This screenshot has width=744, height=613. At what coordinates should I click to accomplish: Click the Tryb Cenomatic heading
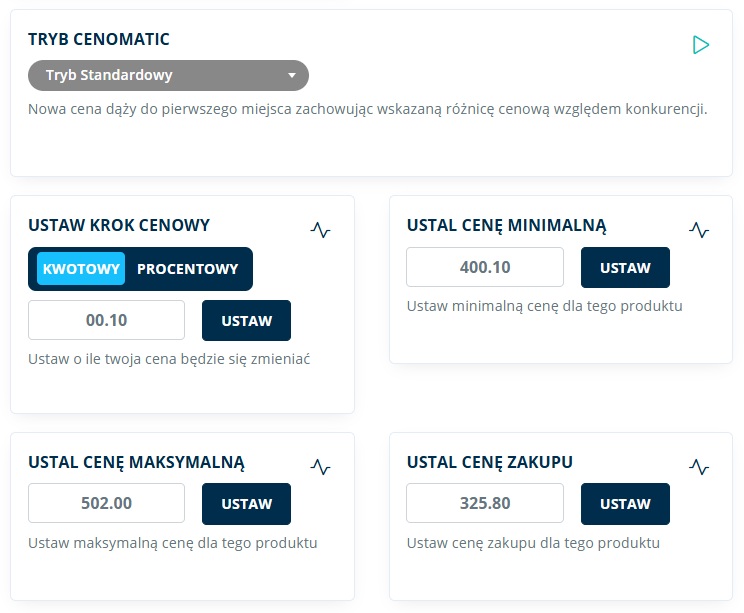[x=99, y=40]
